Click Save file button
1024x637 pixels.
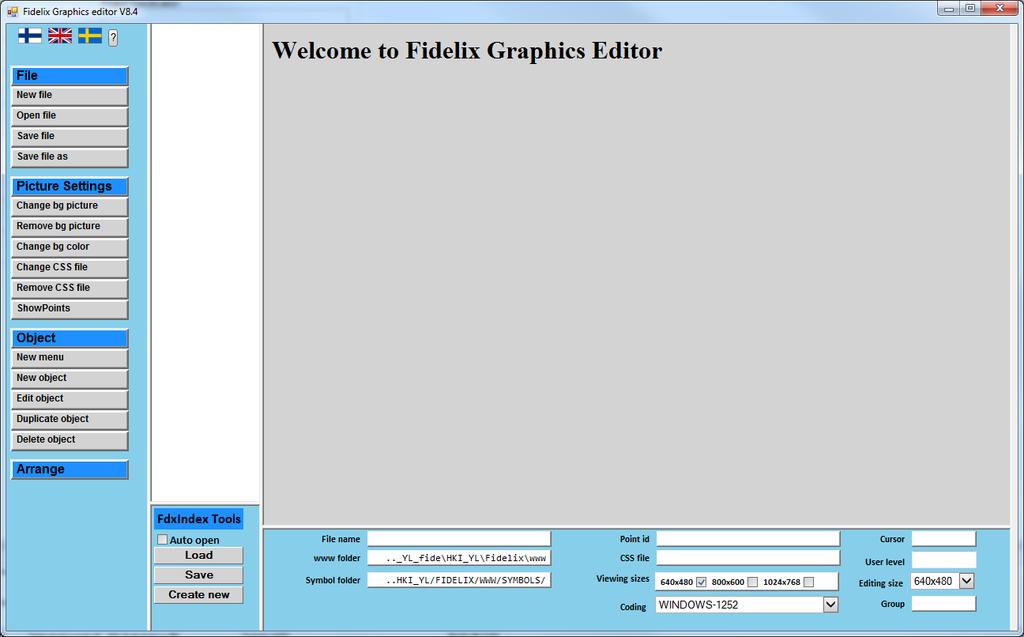coord(69,137)
